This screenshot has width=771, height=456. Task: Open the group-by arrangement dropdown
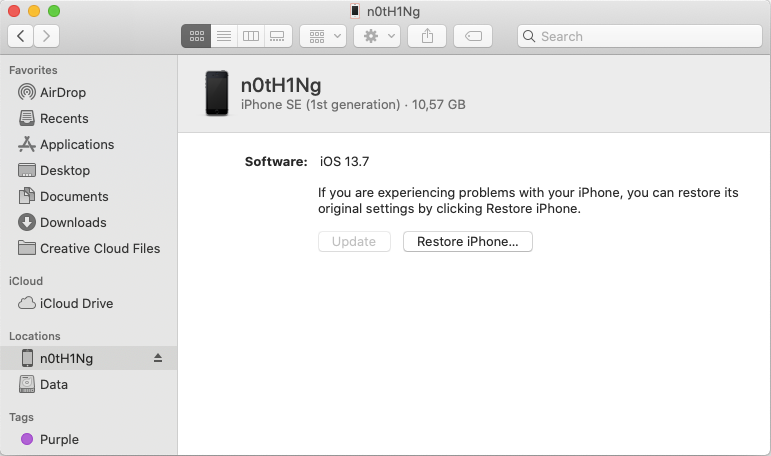pos(323,36)
